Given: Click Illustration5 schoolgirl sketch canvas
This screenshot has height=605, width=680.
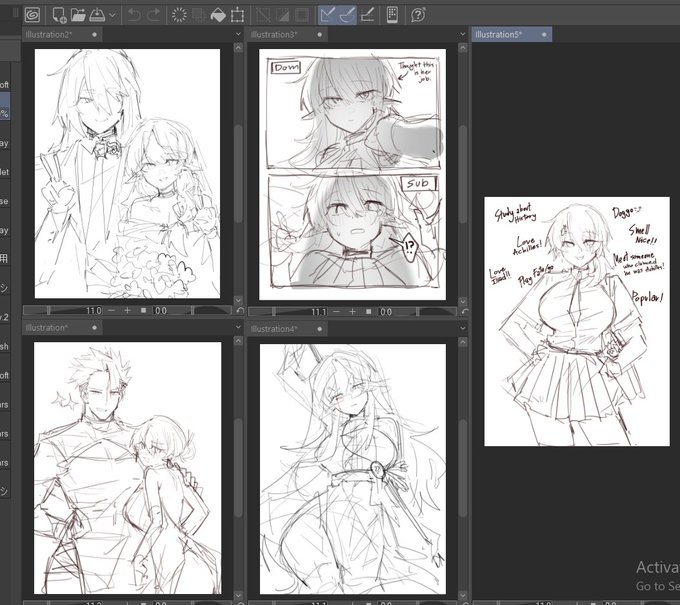Looking at the screenshot, I should pyautogui.click(x=577, y=321).
